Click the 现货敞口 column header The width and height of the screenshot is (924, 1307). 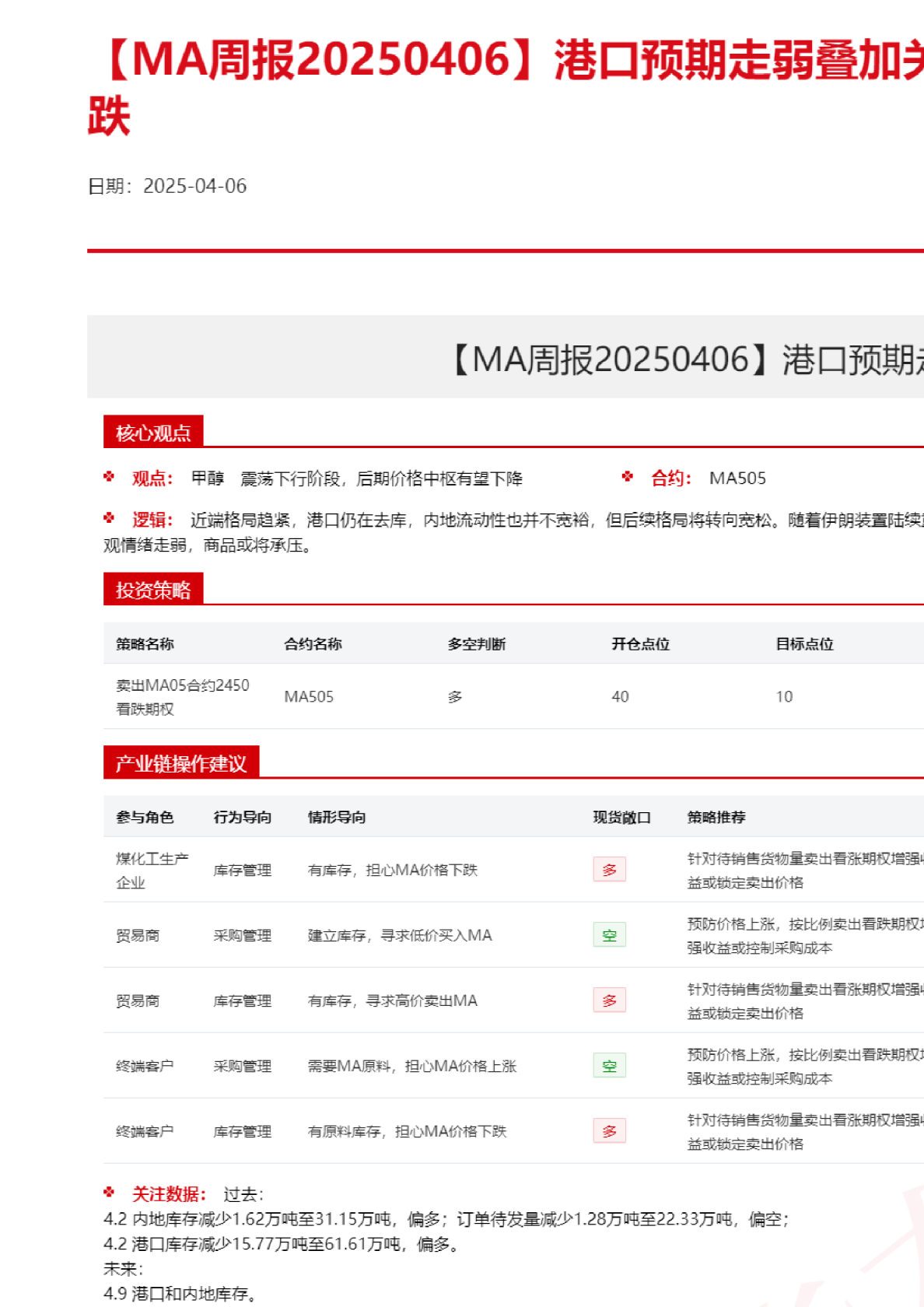622,818
